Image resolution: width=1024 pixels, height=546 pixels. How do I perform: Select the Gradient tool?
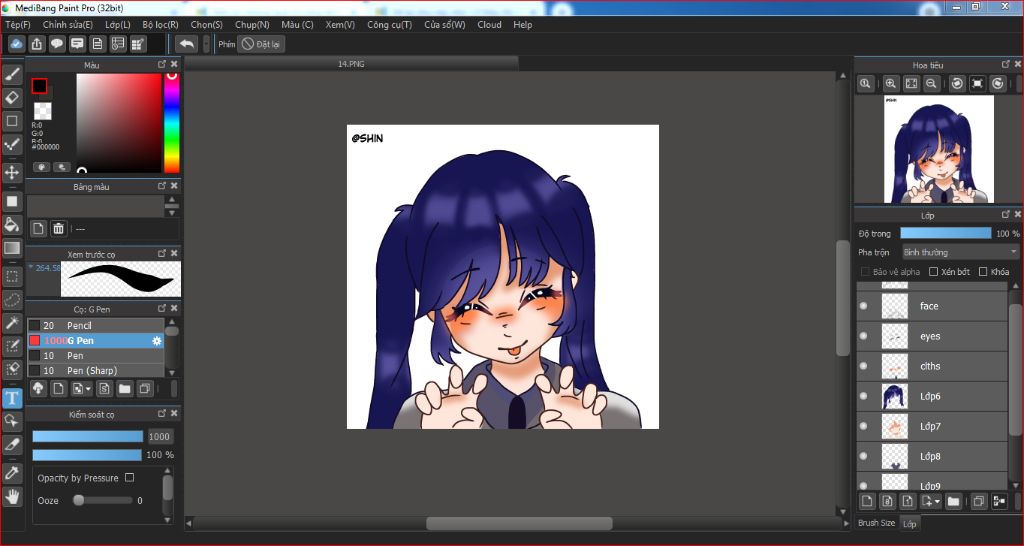click(12, 248)
